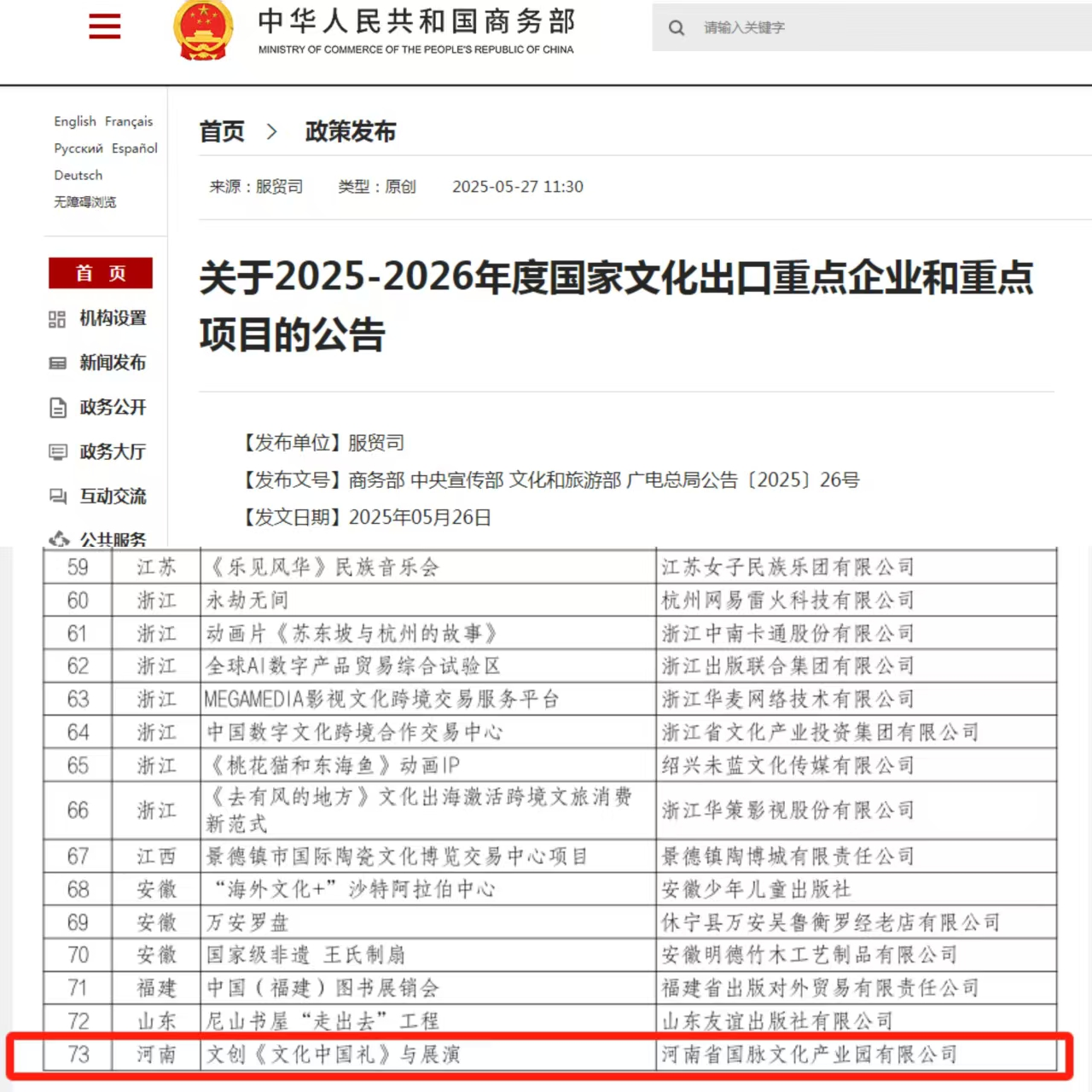Click the 互动交流 chat icon

[x=57, y=497]
